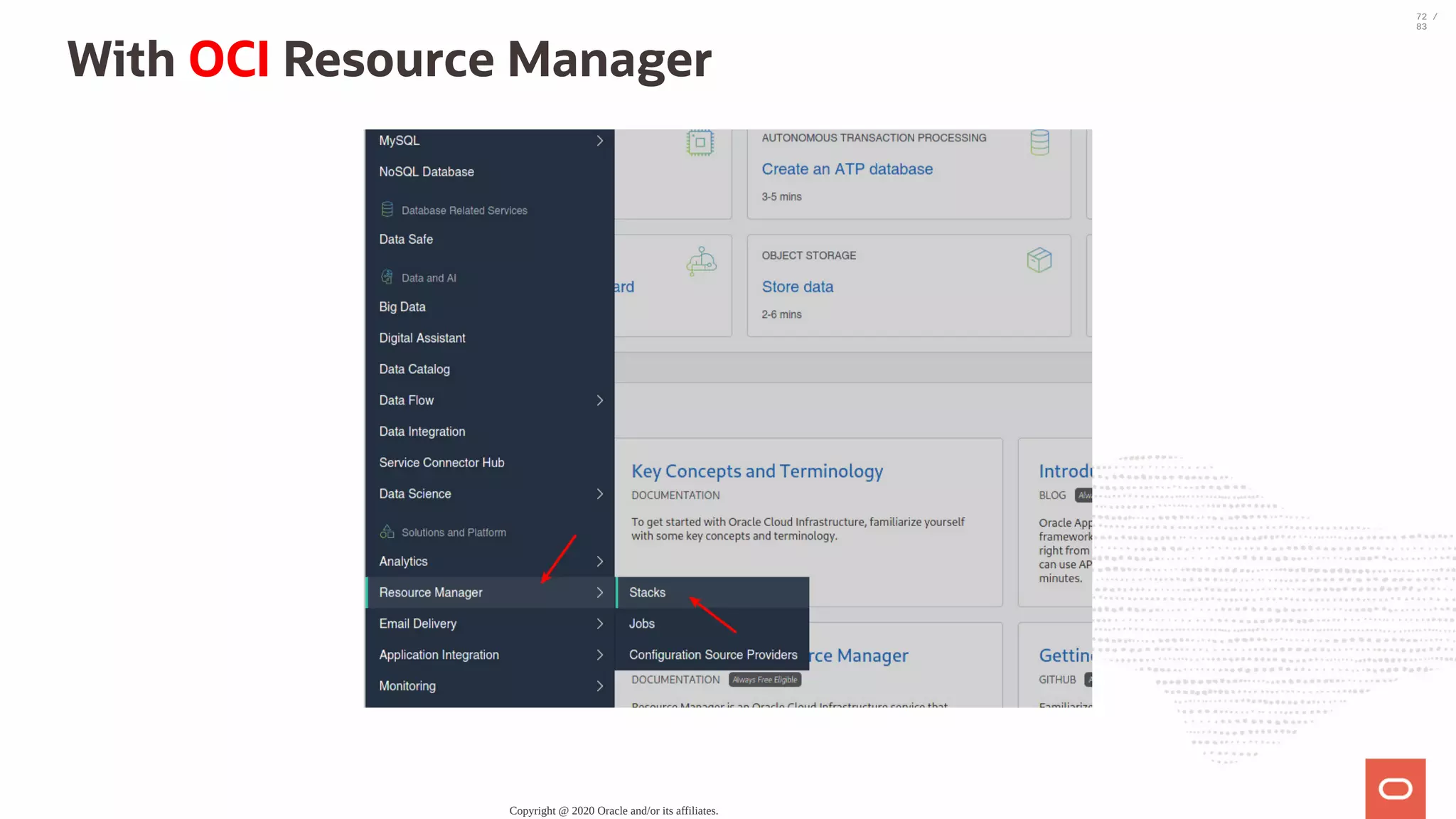Select Jobs in the submenu
1456x819 pixels.
[x=641, y=623]
